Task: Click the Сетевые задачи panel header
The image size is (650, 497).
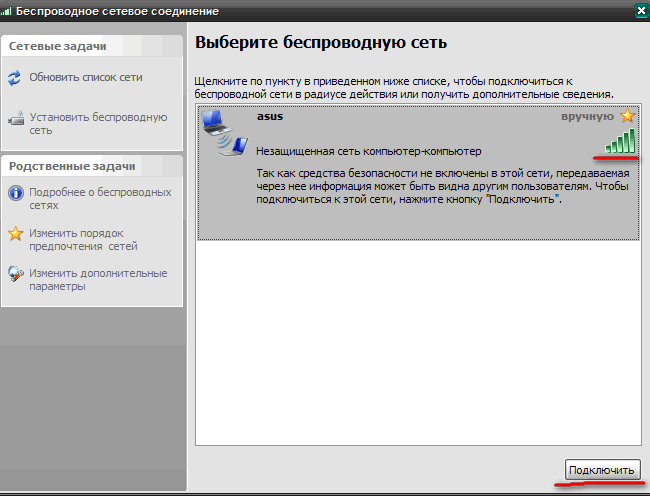Action: pos(92,46)
